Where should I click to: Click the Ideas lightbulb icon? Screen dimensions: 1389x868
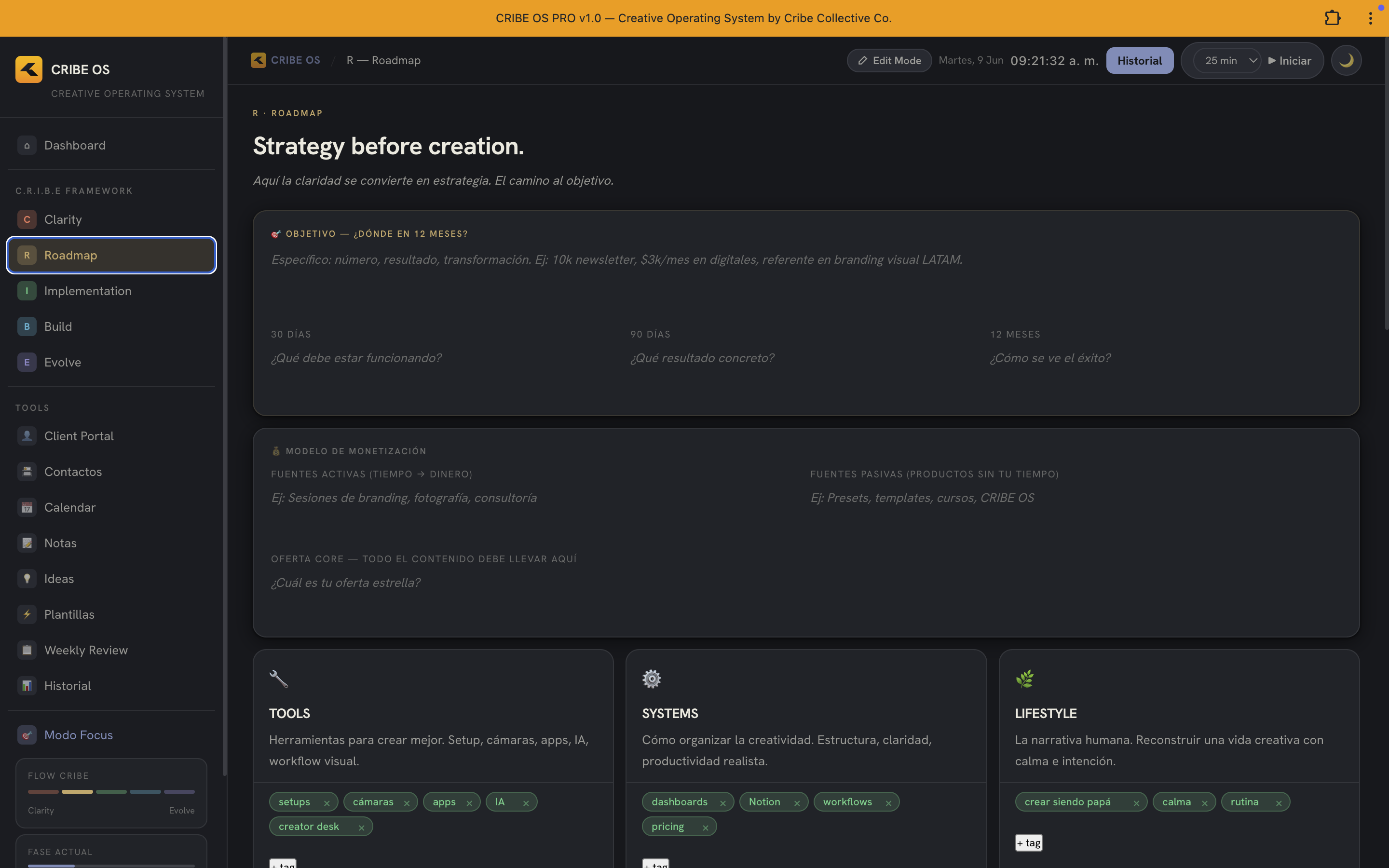27,579
